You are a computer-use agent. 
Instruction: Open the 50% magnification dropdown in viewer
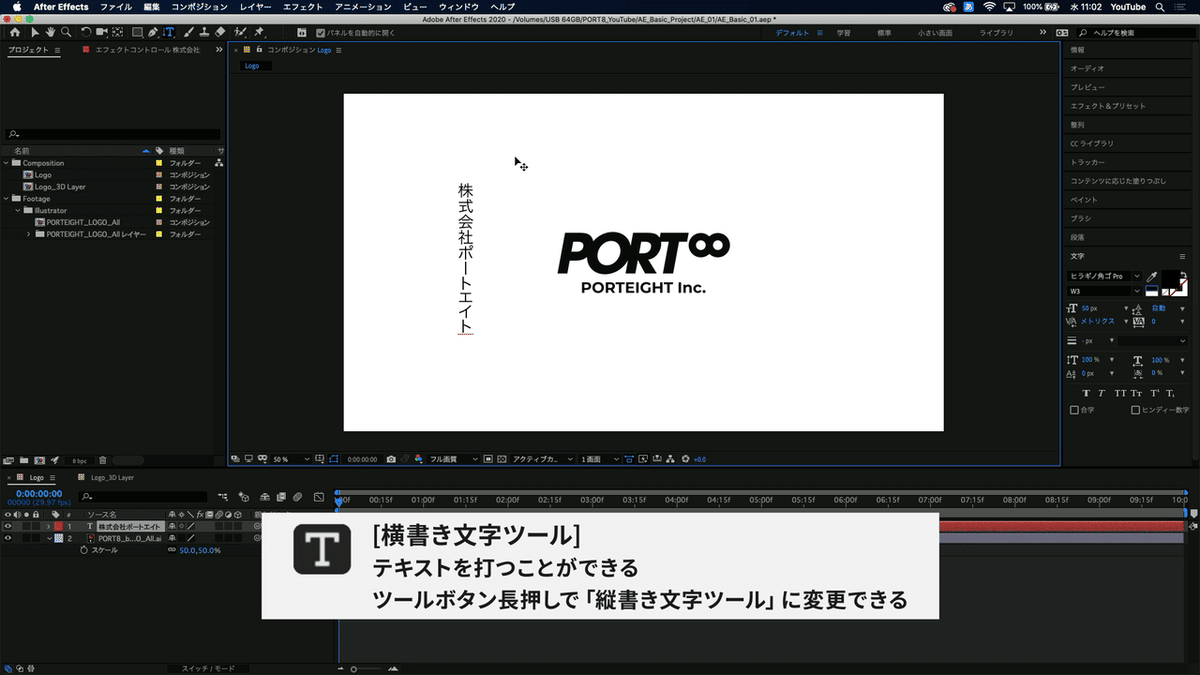[x=291, y=459]
